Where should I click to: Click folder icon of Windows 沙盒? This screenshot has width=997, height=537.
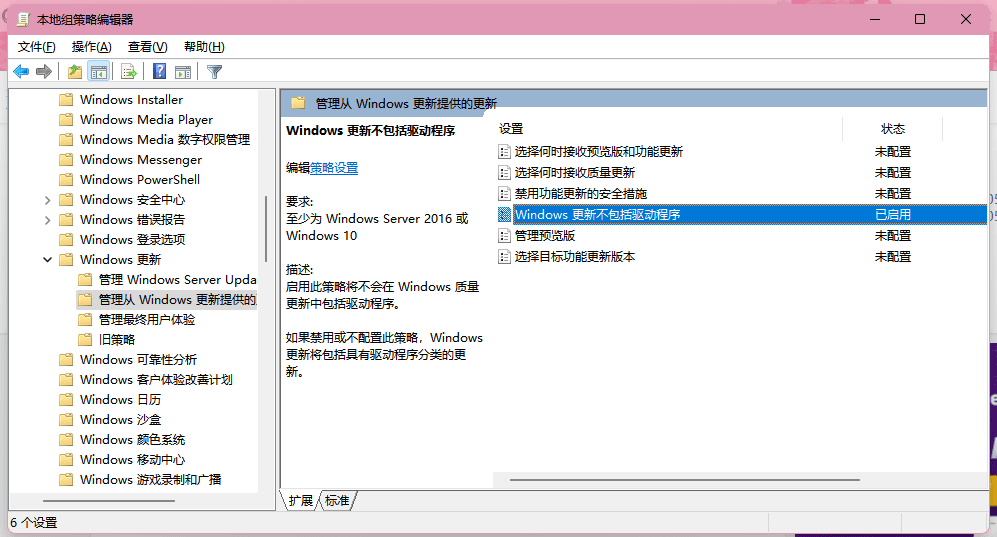coord(66,420)
